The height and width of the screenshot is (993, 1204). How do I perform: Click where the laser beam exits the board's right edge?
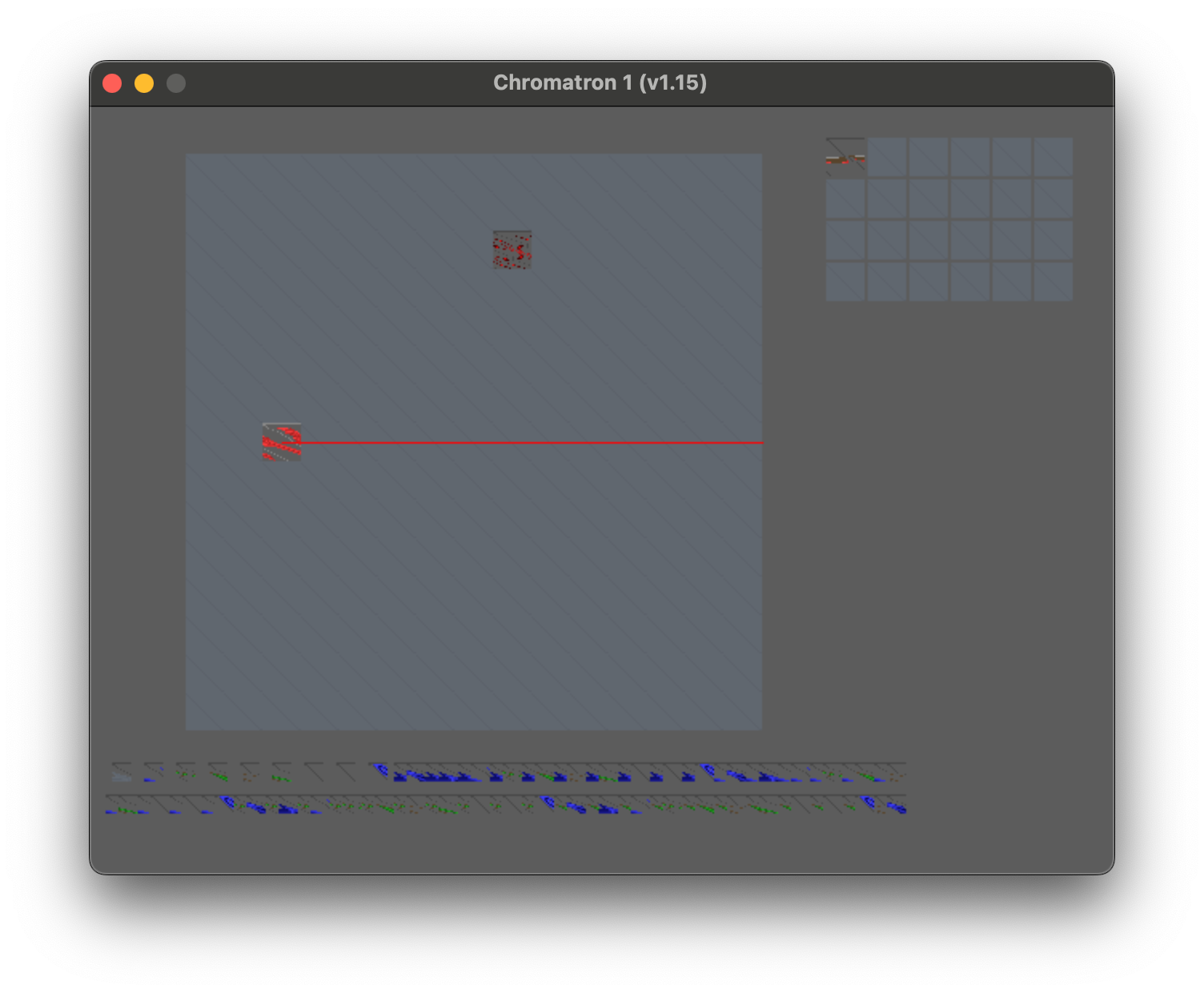pyautogui.click(x=759, y=442)
